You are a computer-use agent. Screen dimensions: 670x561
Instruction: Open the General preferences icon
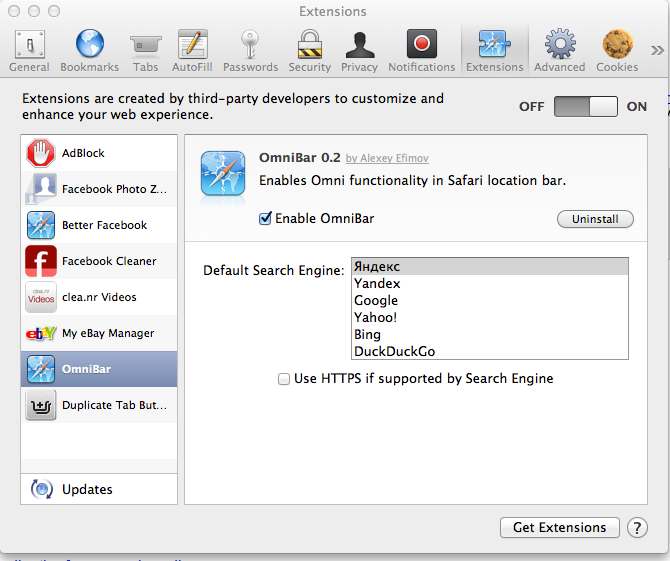click(x=29, y=44)
